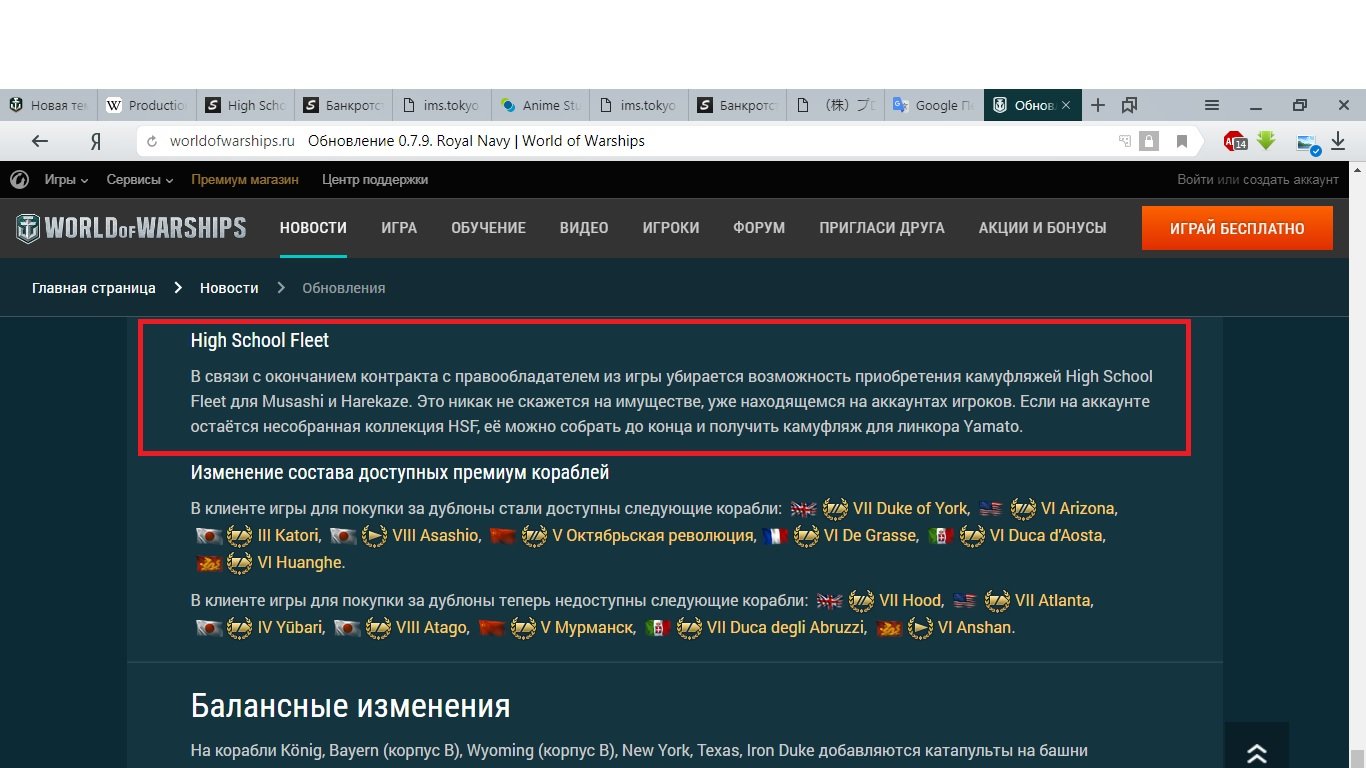Expand the Сервисы dropdown menu
The image size is (1366, 768).
point(140,180)
